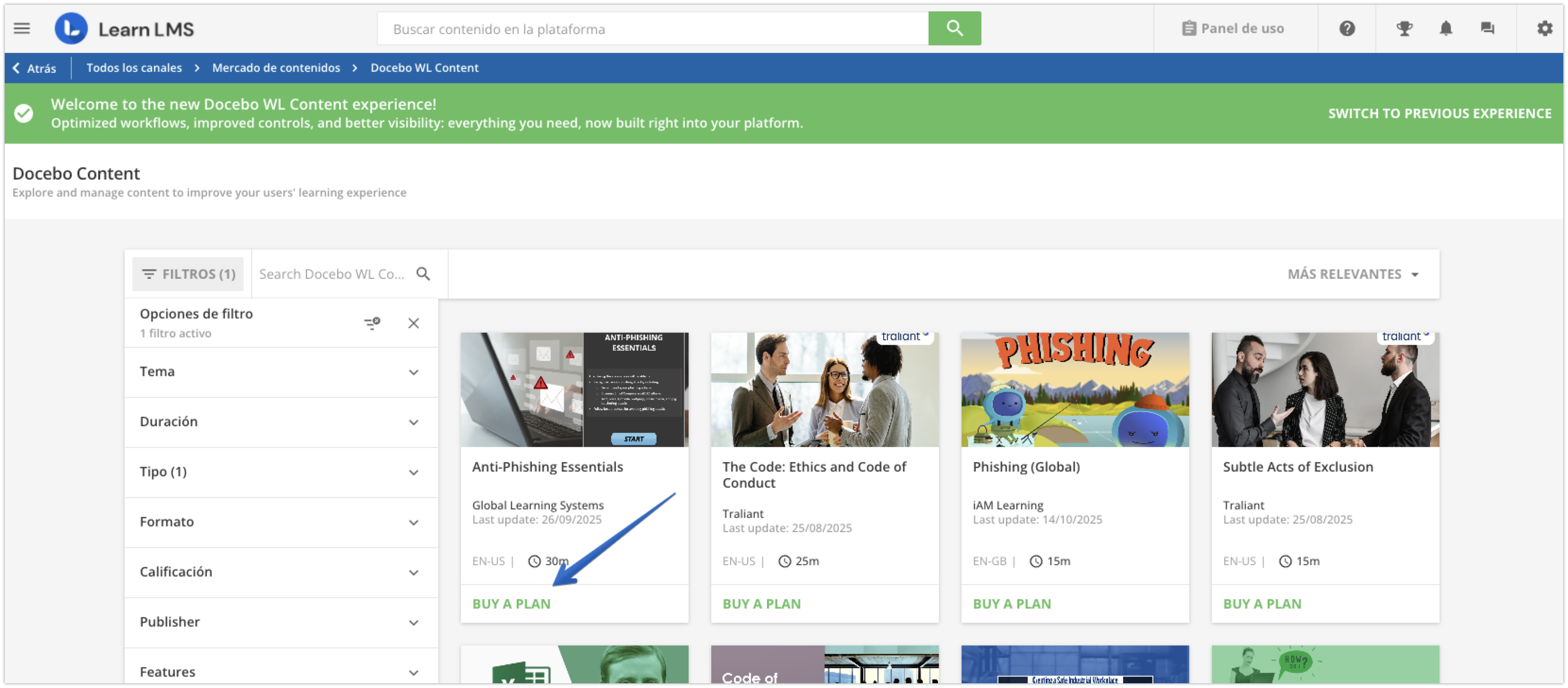The width and height of the screenshot is (1568, 688).
Task: Go to Todos los canales breadcrumb
Action: (x=134, y=68)
